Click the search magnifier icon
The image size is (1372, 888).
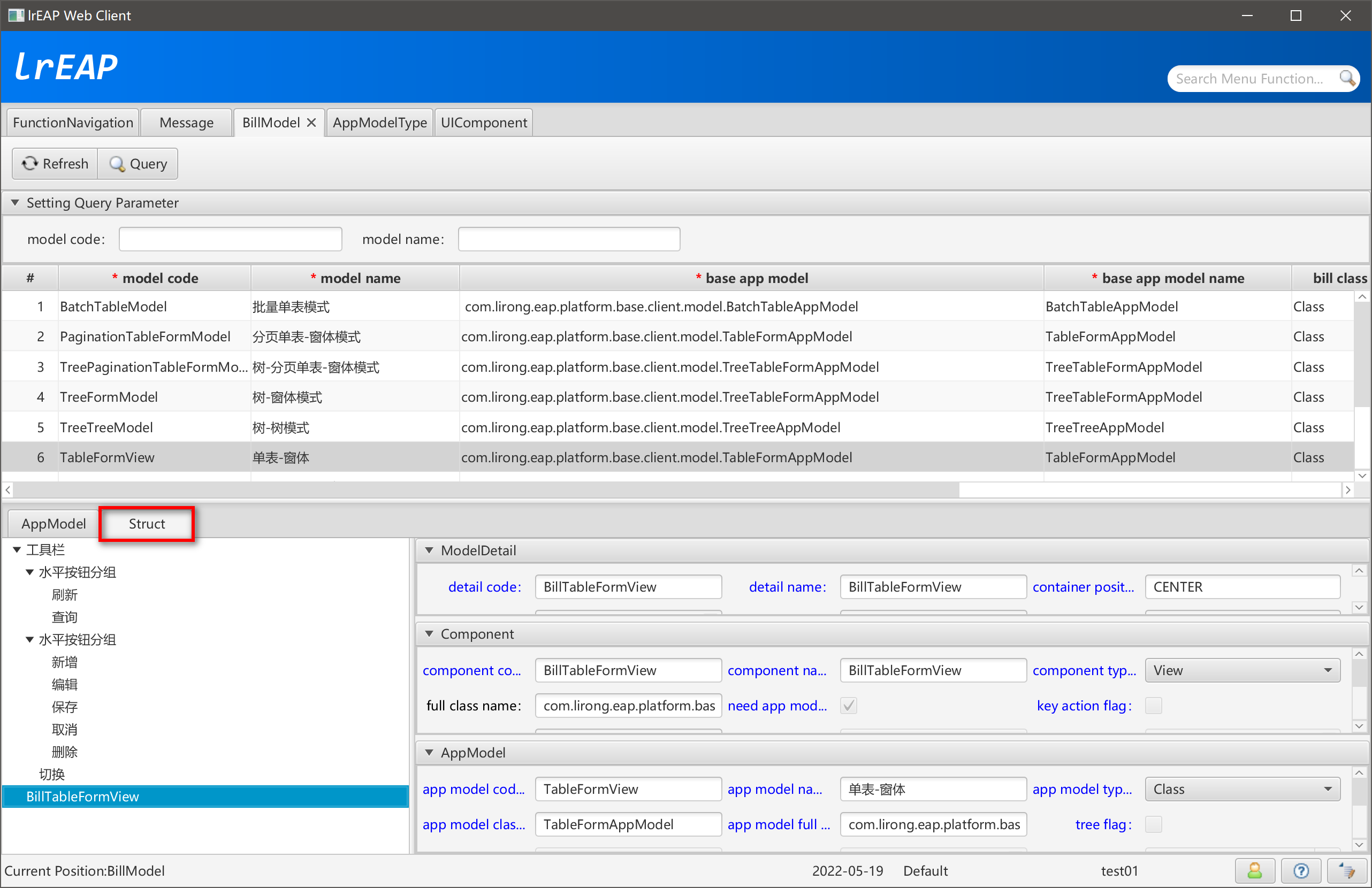click(1347, 79)
